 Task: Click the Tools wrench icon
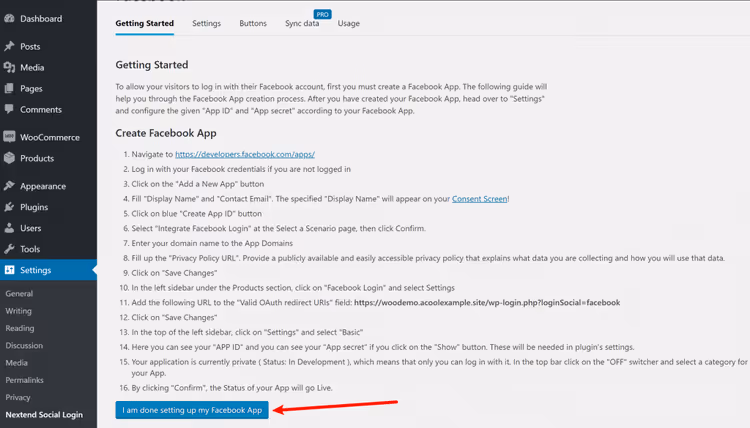(9, 249)
